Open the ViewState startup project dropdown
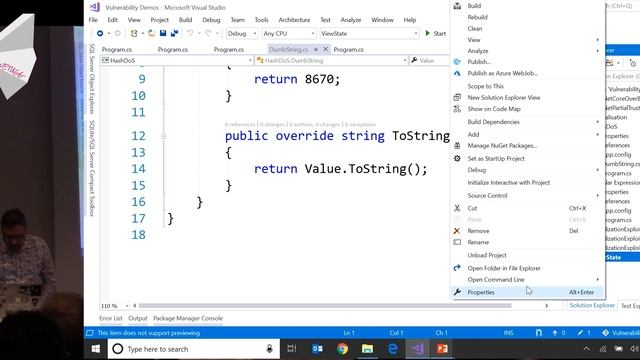This screenshot has width=640, height=360. (369, 33)
